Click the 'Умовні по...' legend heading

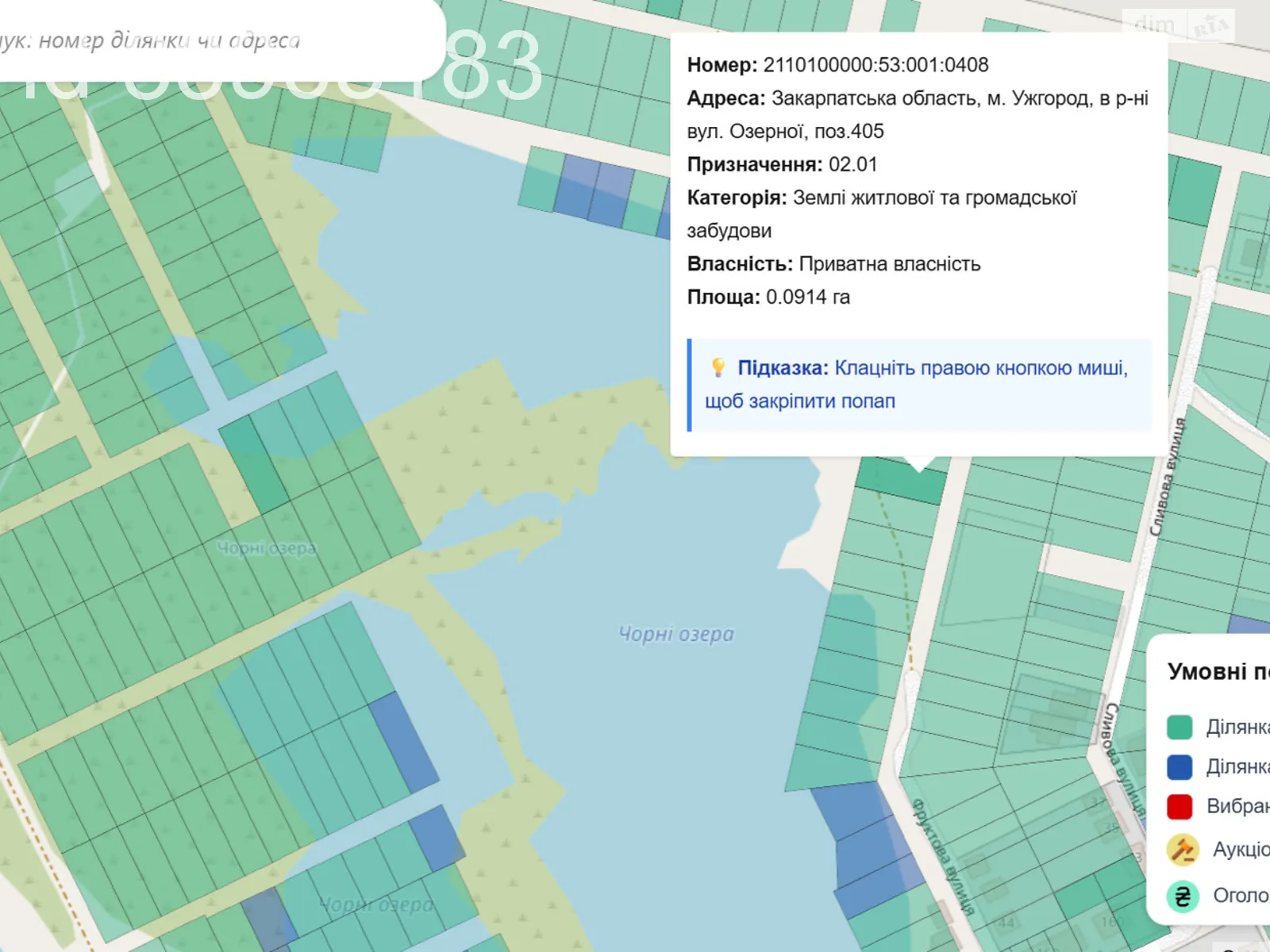[1217, 672]
